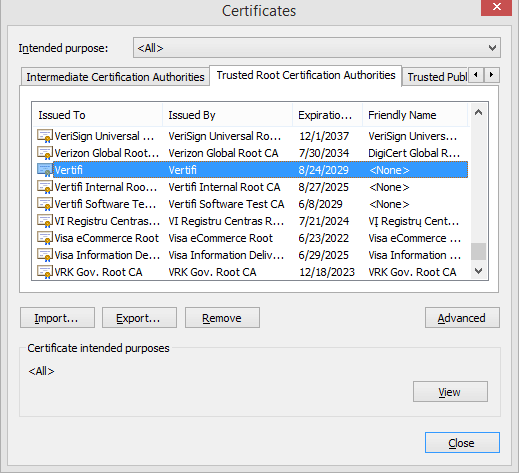Click the VRK Gov. Root CA certificate icon
The width and height of the screenshot is (519, 473).
click(45, 272)
